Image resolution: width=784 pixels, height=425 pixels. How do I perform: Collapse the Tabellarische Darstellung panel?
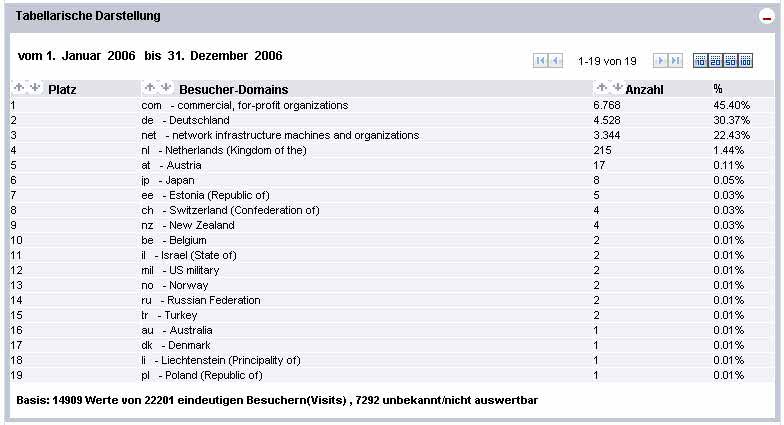(766, 17)
